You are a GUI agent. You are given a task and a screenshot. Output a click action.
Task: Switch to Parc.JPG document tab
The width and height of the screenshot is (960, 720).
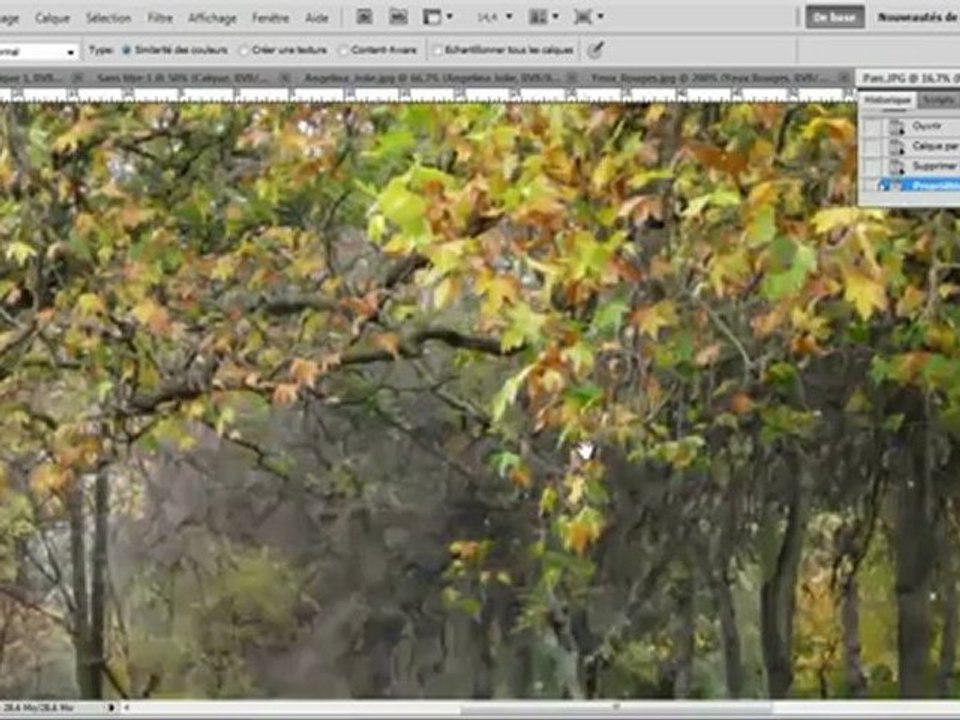910,78
